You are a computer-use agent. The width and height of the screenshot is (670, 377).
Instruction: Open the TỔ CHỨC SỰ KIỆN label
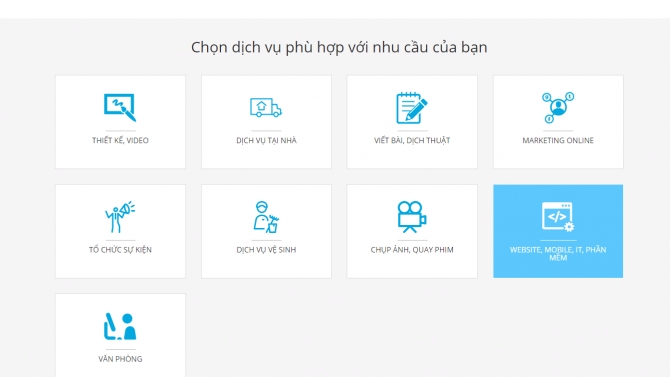(x=120, y=250)
